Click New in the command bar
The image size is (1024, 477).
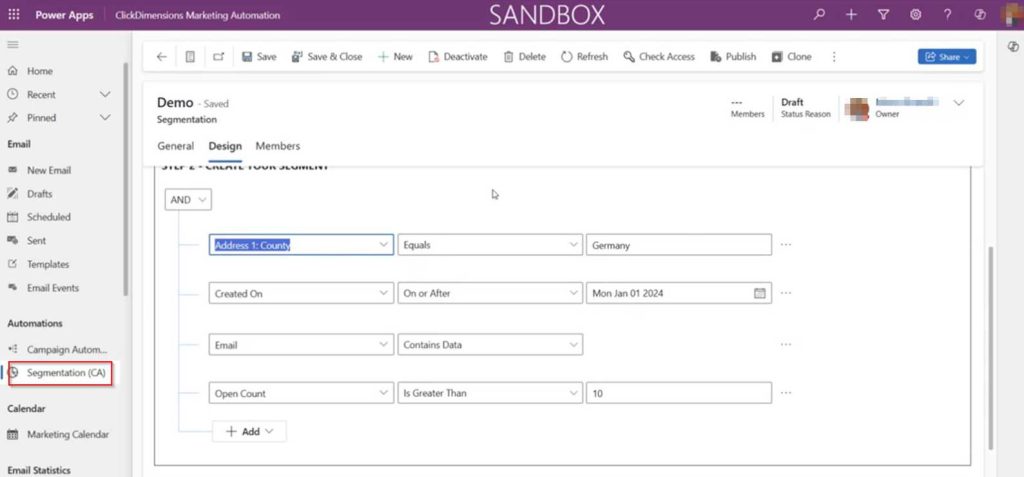tap(395, 57)
